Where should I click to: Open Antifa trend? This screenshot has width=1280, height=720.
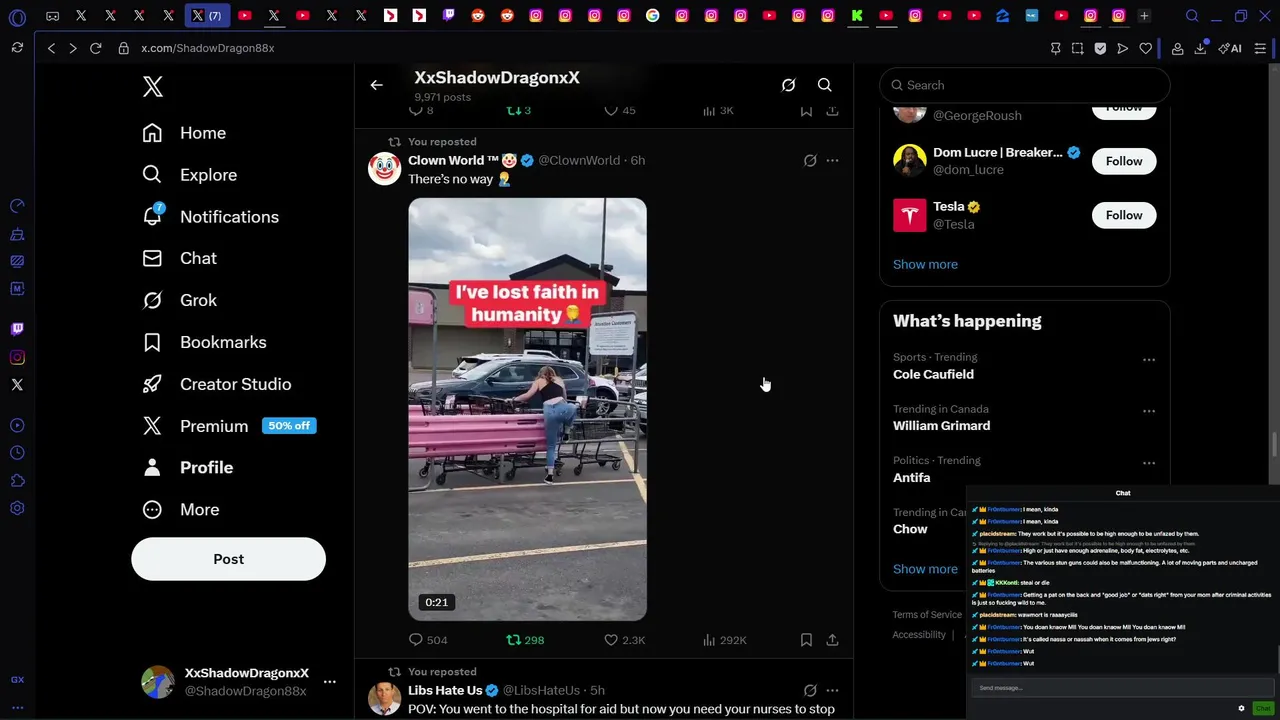pyautogui.click(x=911, y=478)
